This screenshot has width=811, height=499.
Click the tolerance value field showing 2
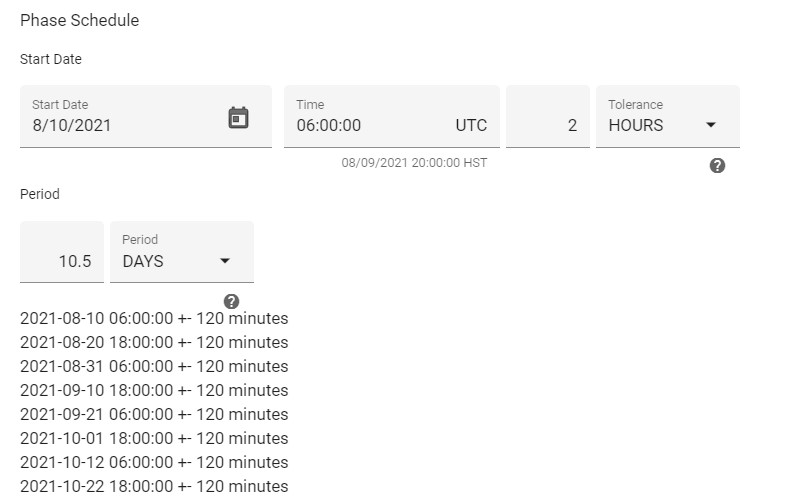point(548,116)
